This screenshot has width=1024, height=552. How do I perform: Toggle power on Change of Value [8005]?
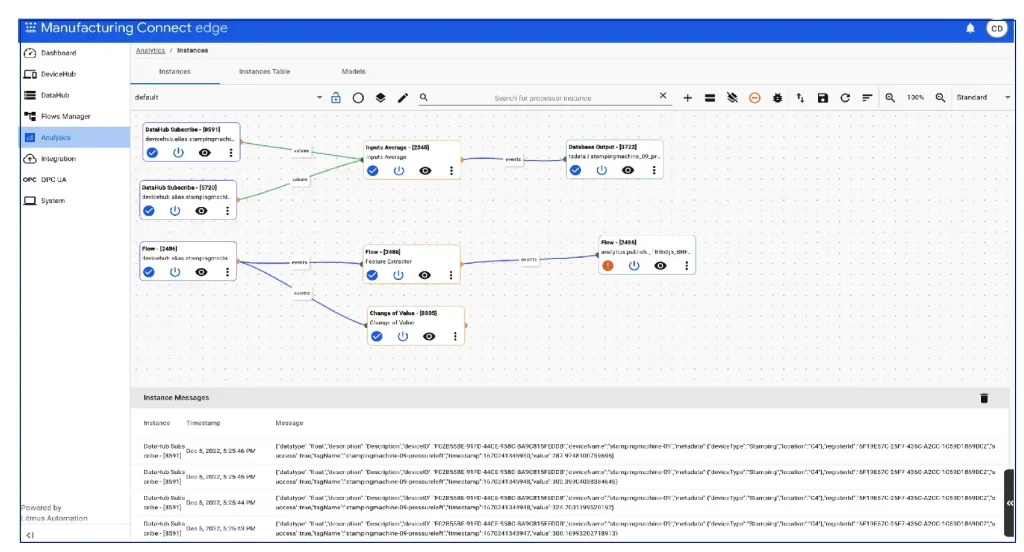pos(403,336)
